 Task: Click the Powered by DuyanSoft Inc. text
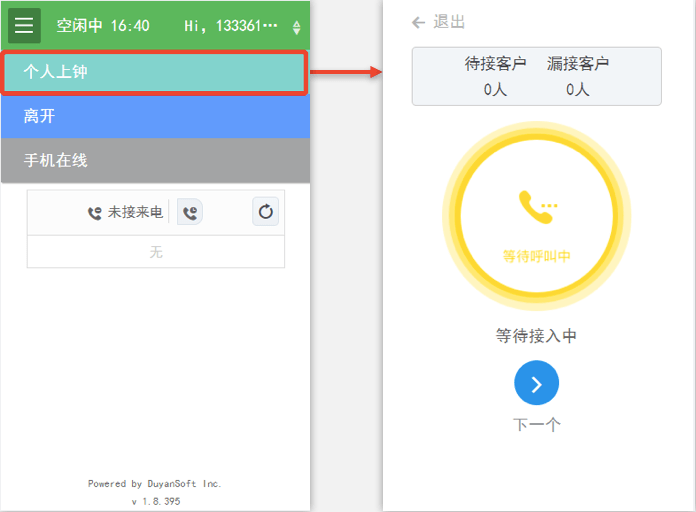[154, 484]
